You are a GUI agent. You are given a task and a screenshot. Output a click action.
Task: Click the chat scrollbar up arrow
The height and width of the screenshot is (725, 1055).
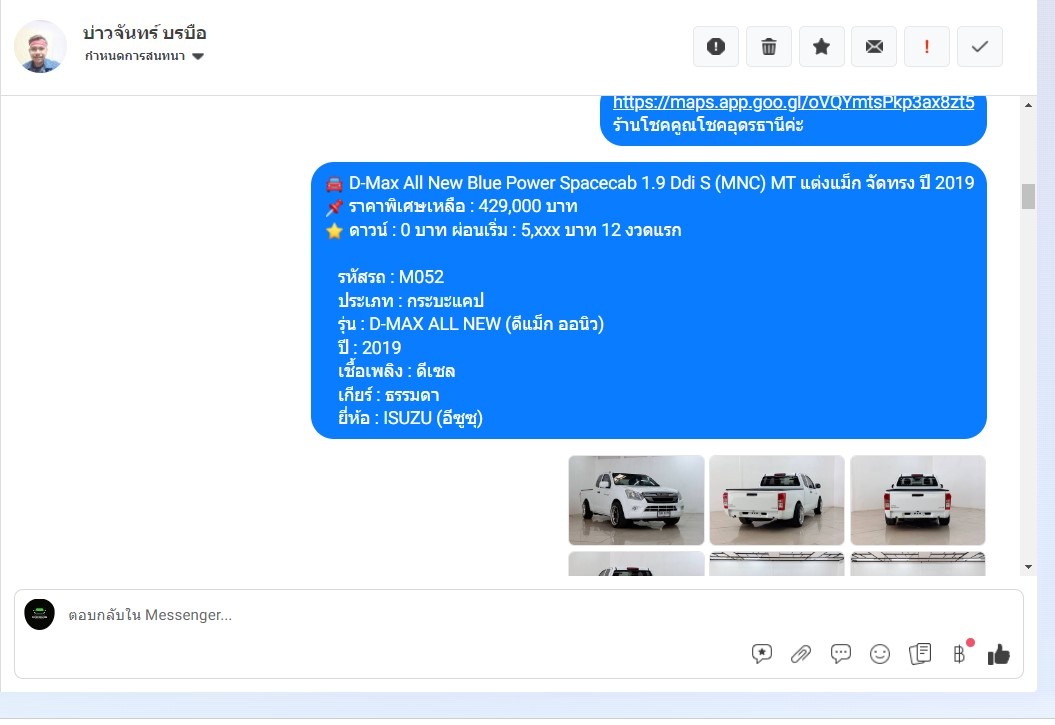pyautogui.click(x=1028, y=105)
